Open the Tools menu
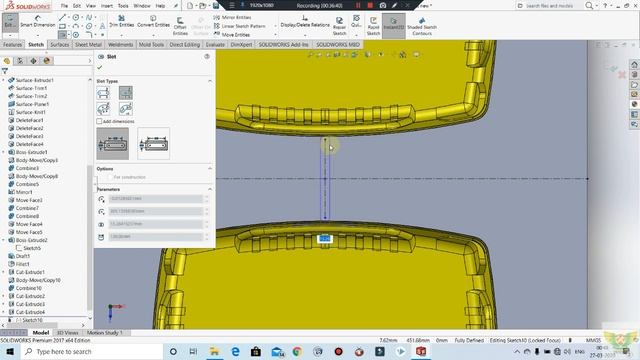The width and height of the screenshot is (640, 360). coord(123,6)
